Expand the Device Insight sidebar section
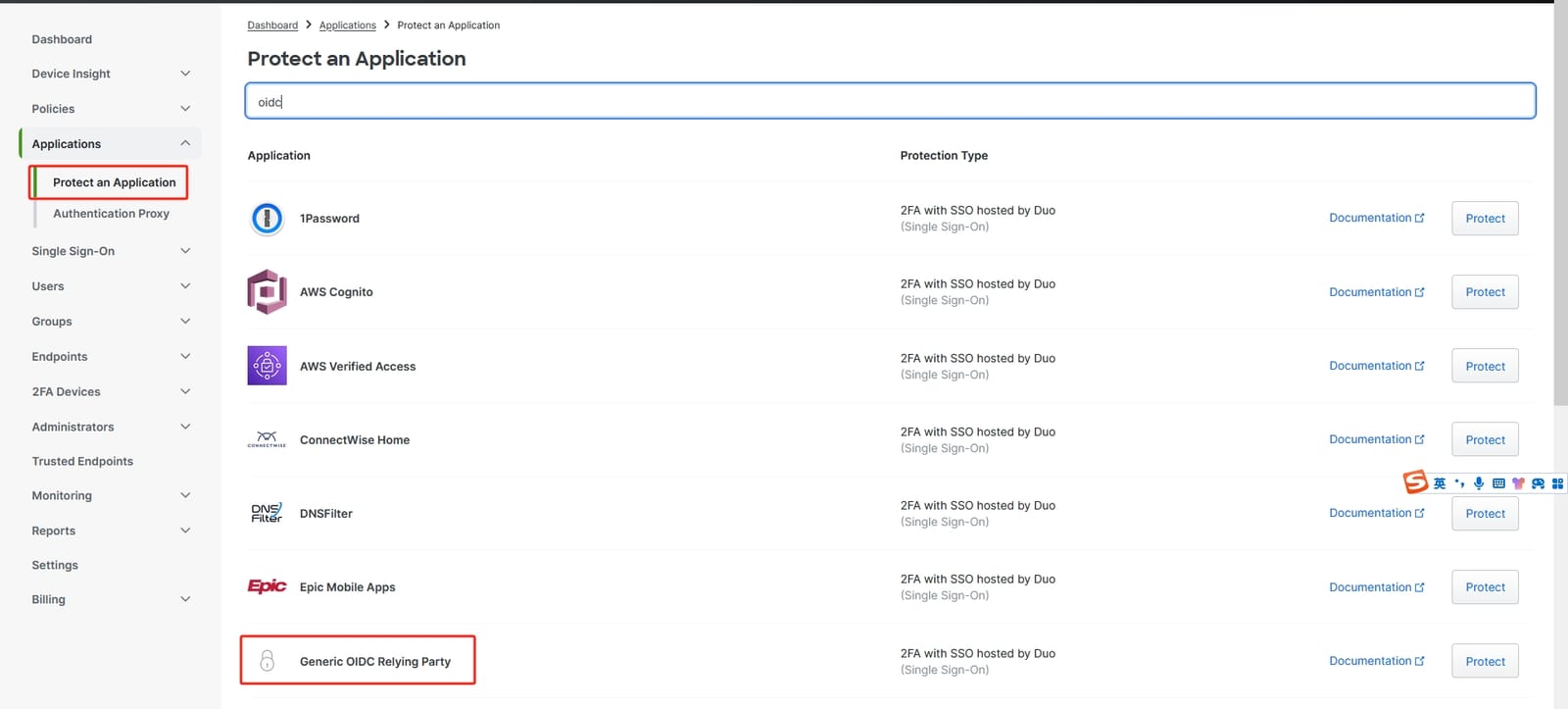Screen dimensions: 1568x709 pyautogui.click(x=185, y=74)
